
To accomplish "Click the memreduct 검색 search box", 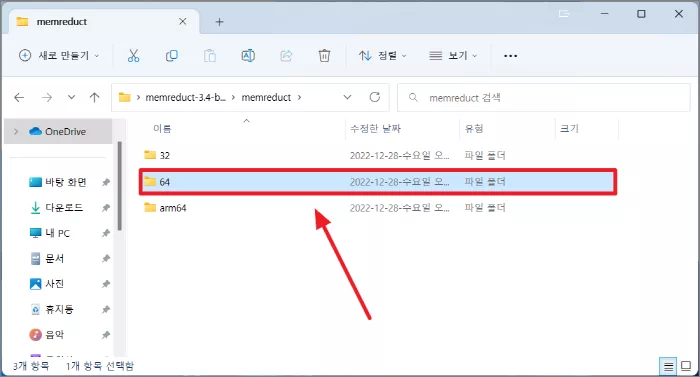I will click(543, 97).
